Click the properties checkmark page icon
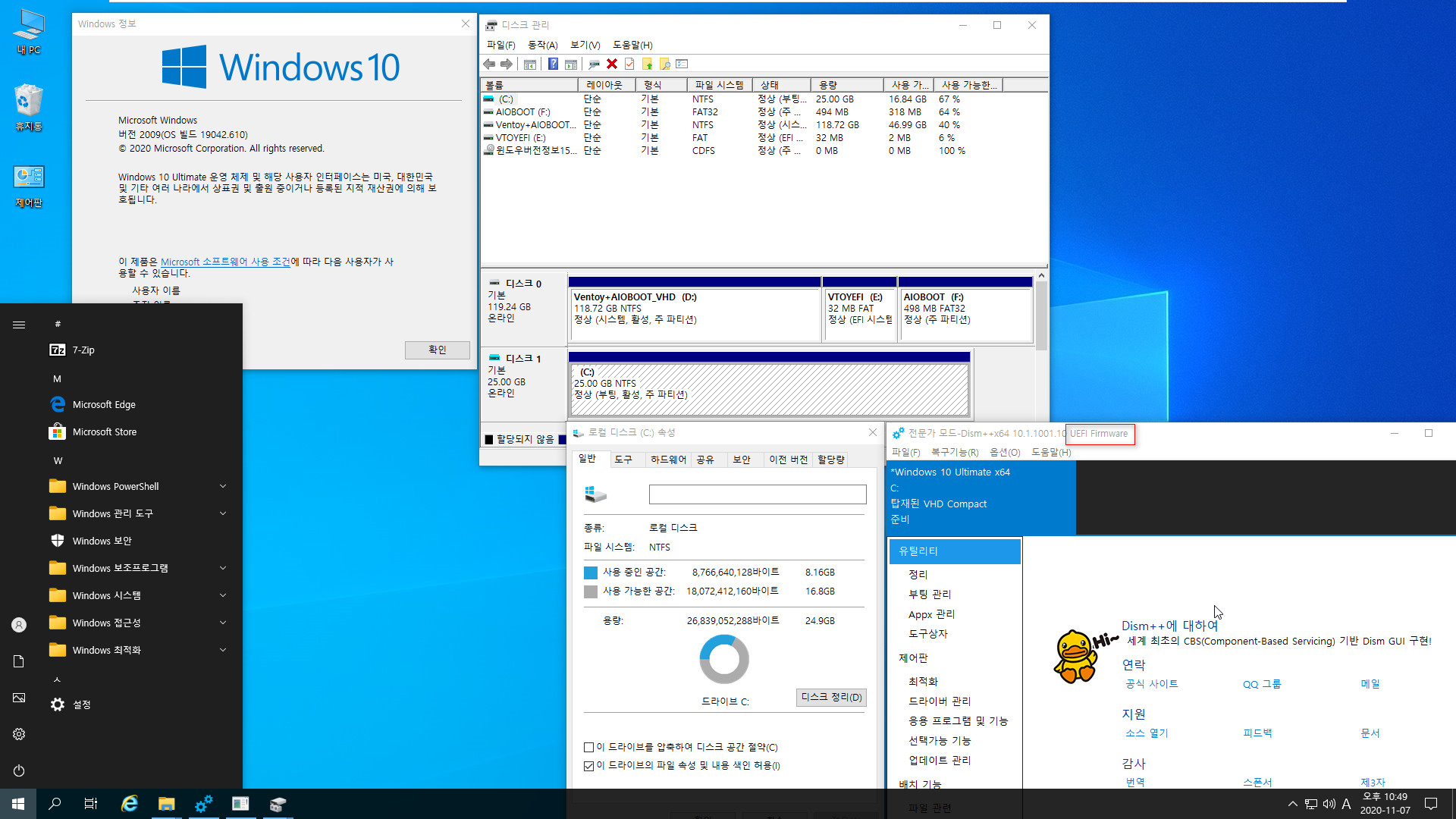The image size is (1456, 819). (629, 64)
